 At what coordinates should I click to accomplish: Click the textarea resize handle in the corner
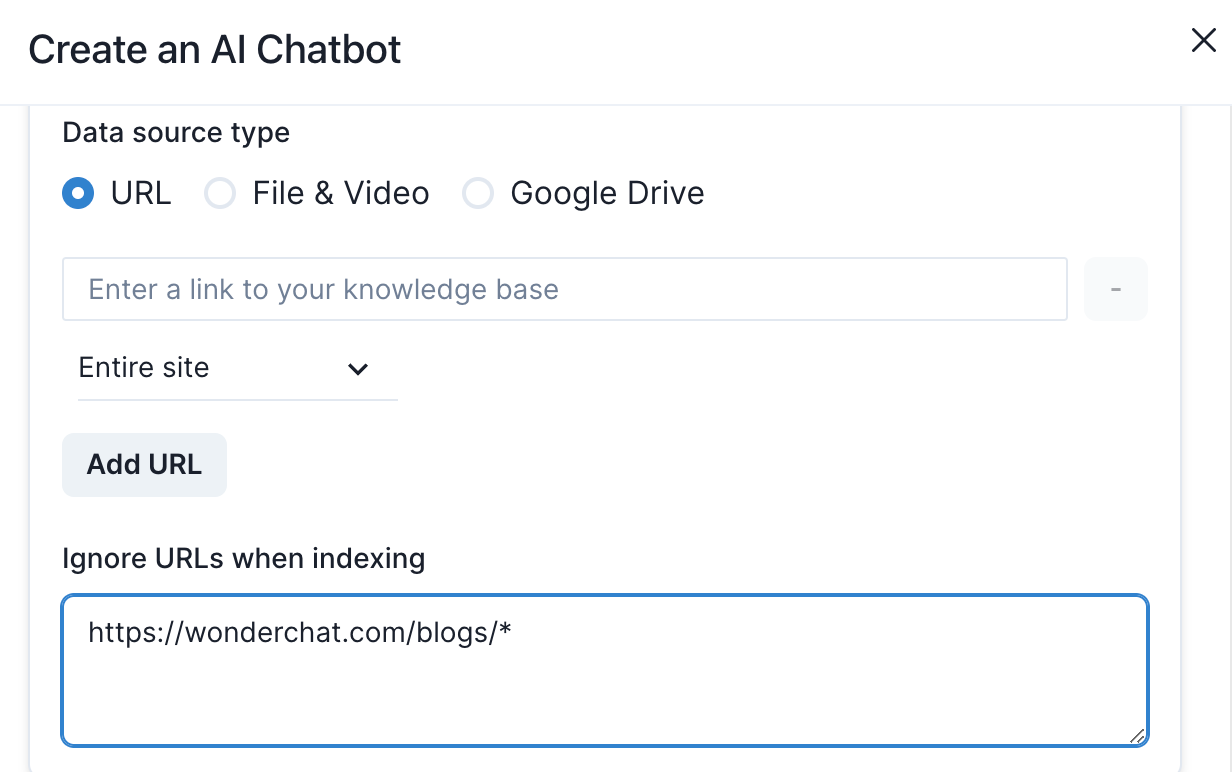click(1137, 735)
